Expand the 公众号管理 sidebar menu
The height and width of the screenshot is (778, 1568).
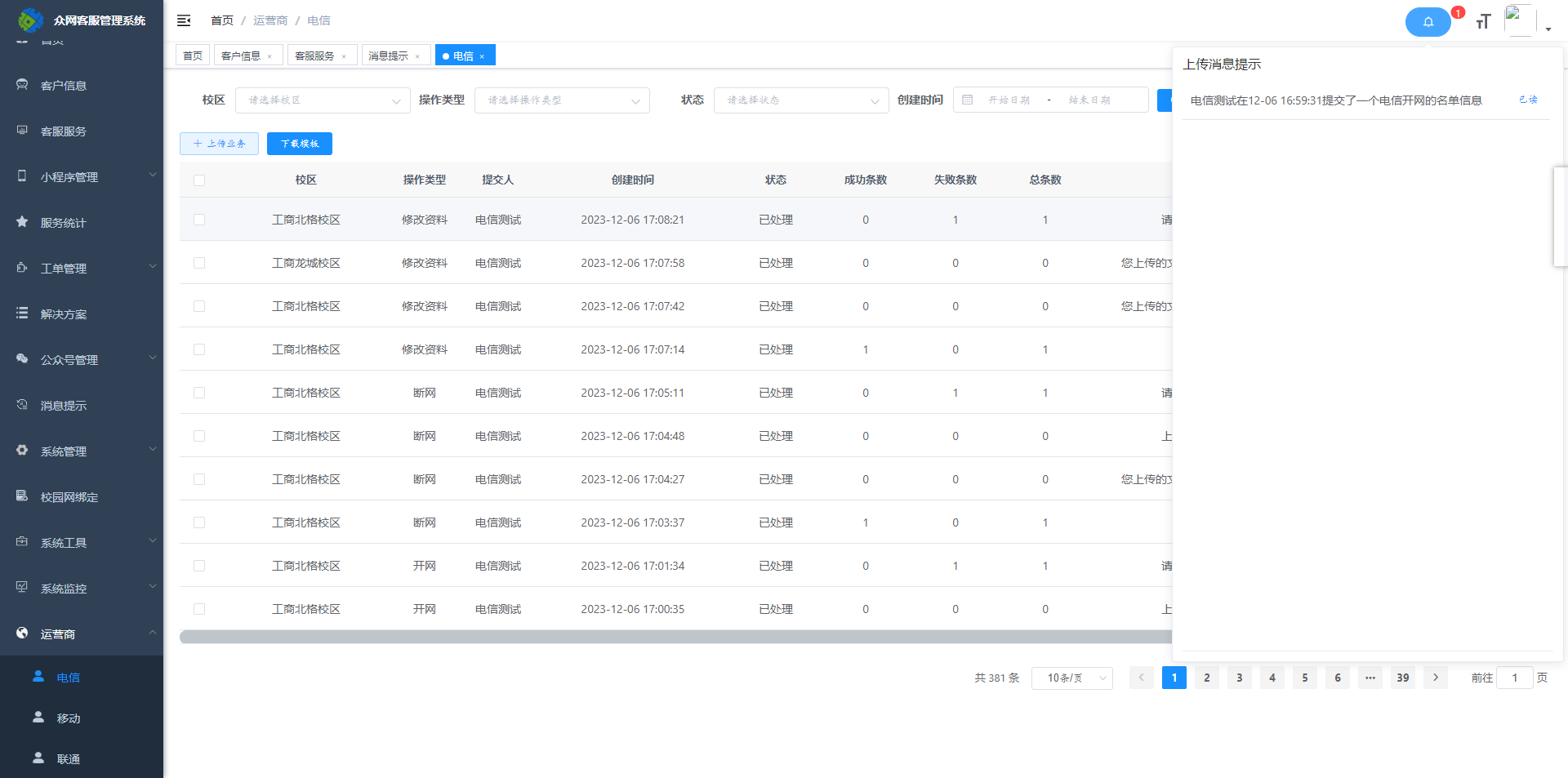click(152, 358)
